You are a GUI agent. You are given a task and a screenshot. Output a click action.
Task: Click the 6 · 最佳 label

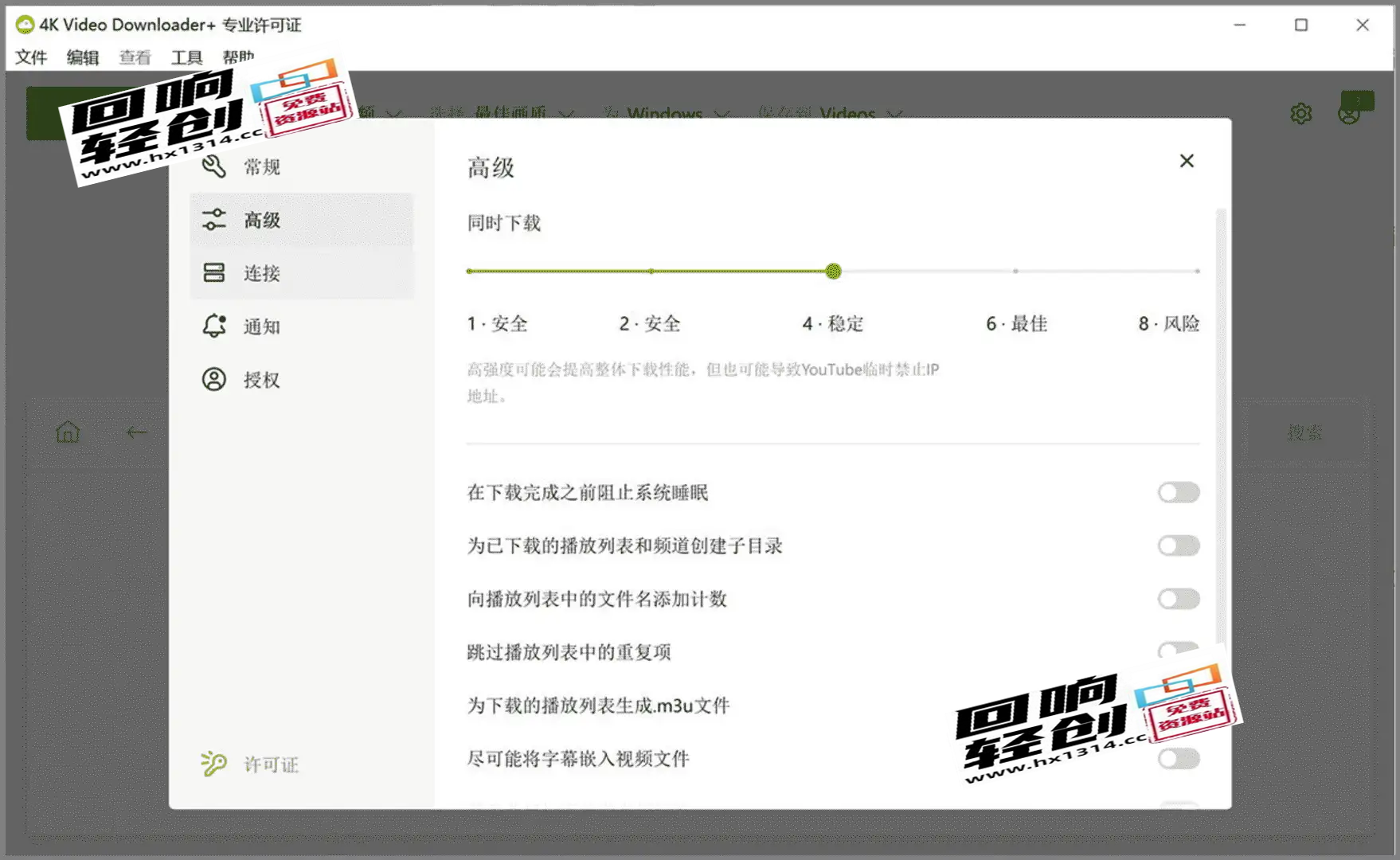[1017, 324]
